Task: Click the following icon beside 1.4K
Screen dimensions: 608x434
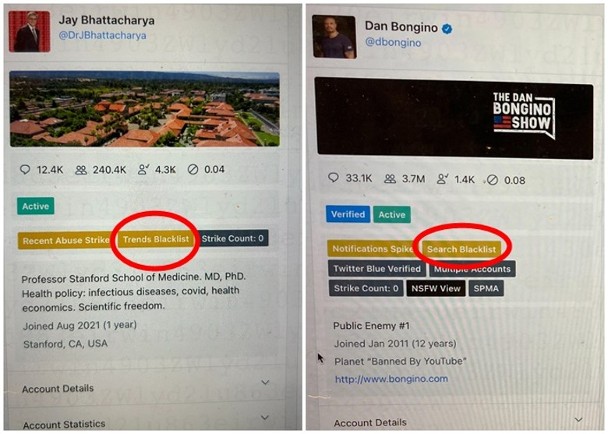Action: click(442, 179)
